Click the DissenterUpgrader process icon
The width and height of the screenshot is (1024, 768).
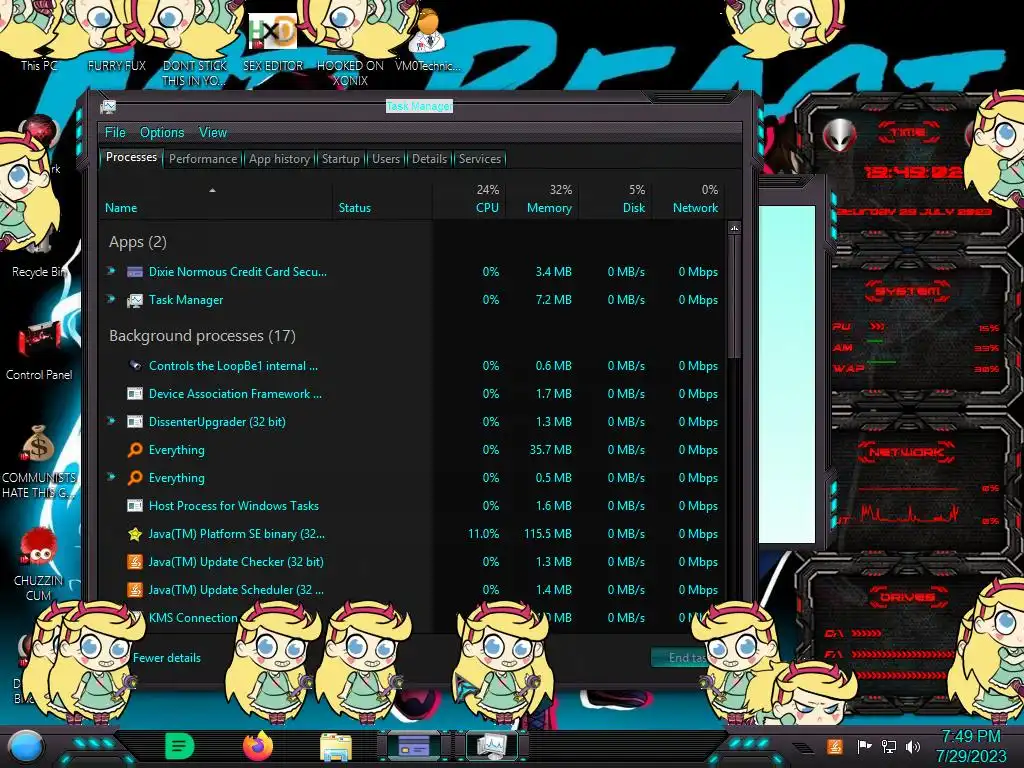[135, 422]
